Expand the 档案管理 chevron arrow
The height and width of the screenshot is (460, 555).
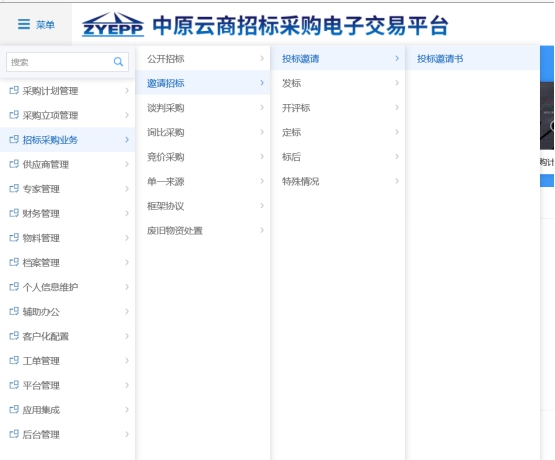(127, 263)
